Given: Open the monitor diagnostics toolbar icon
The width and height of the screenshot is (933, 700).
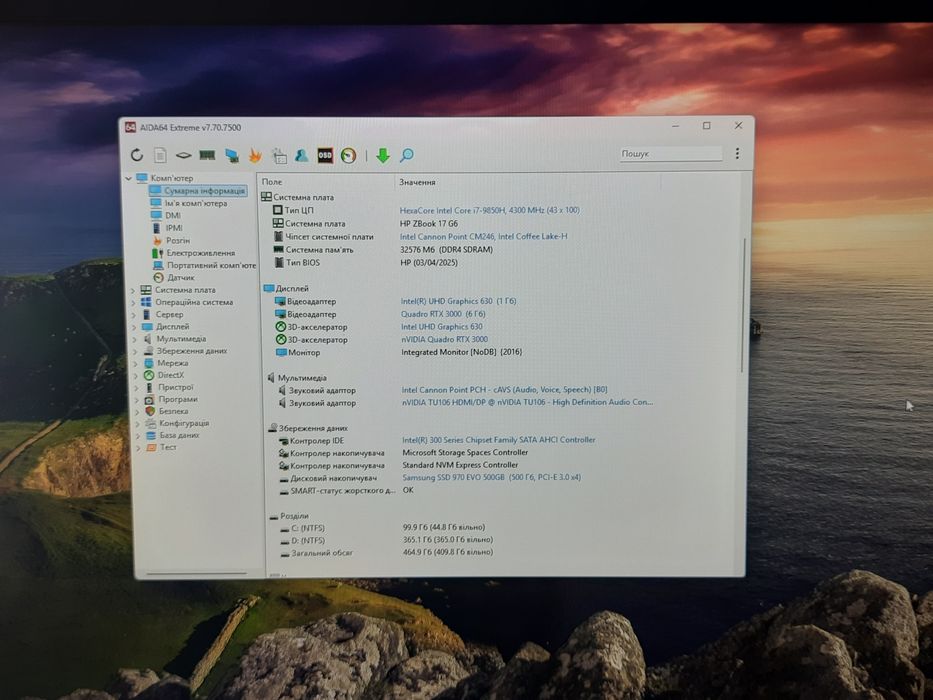Looking at the screenshot, I should (x=231, y=156).
